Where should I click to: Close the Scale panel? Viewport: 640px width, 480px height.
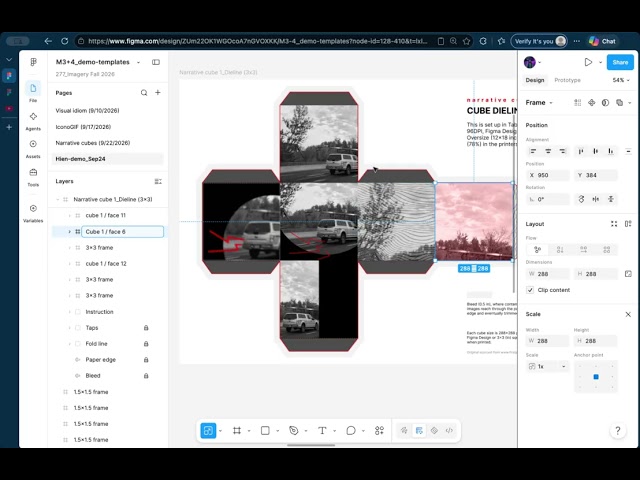[628, 314]
